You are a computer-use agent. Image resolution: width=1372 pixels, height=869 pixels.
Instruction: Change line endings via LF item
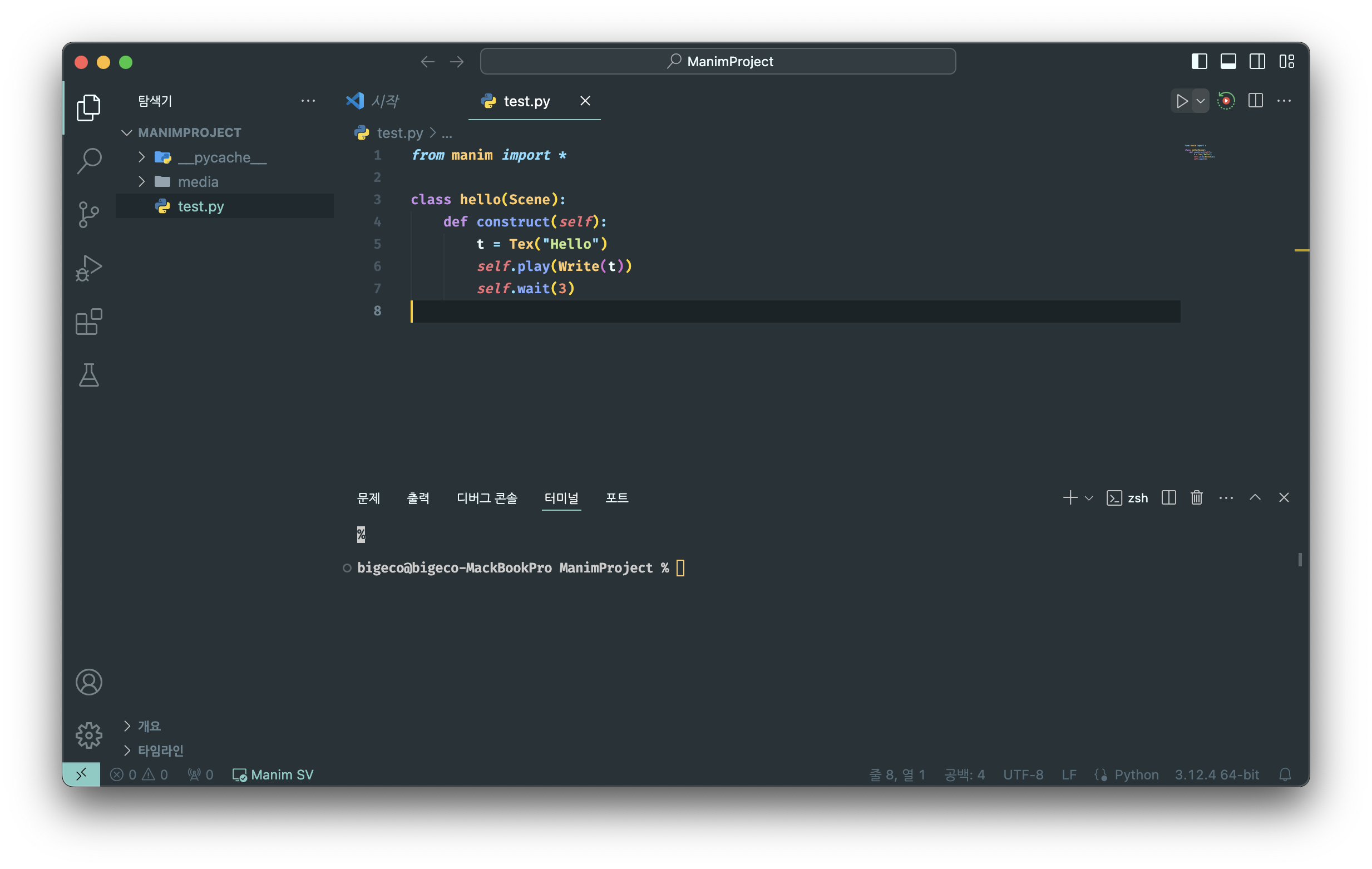tap(1069, 774)
